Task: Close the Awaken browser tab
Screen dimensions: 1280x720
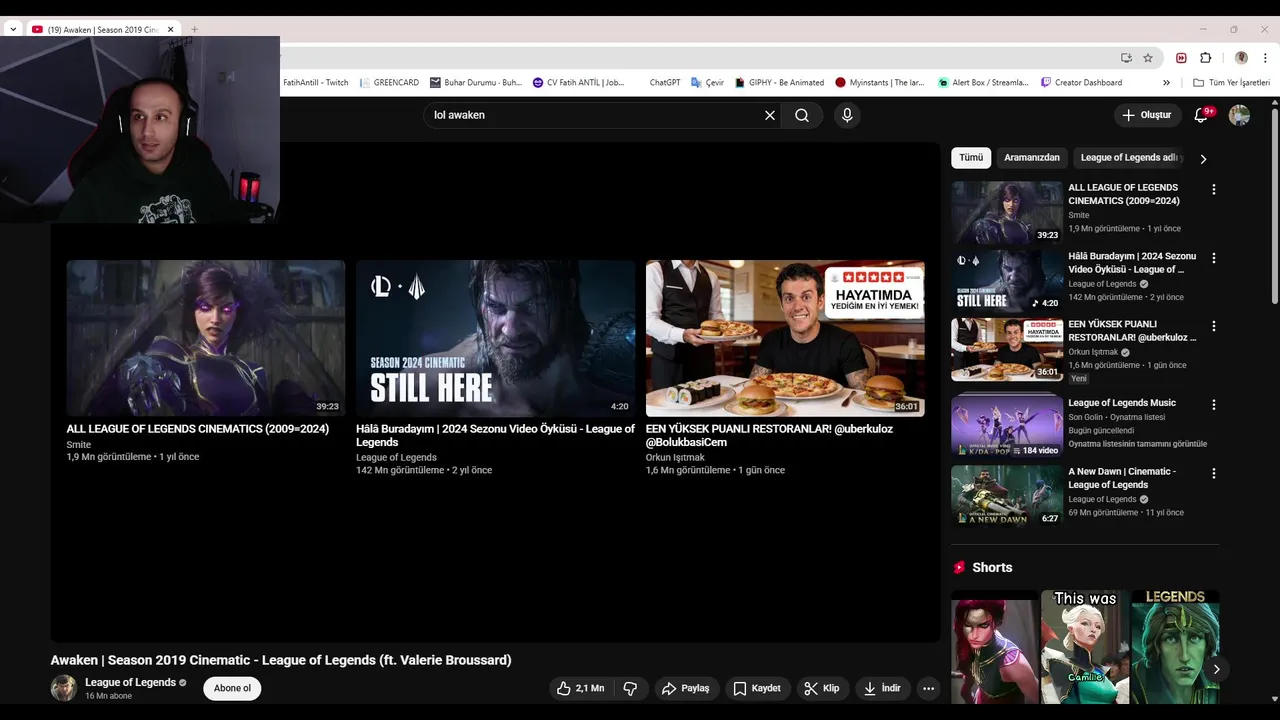Action: (170, 29)
